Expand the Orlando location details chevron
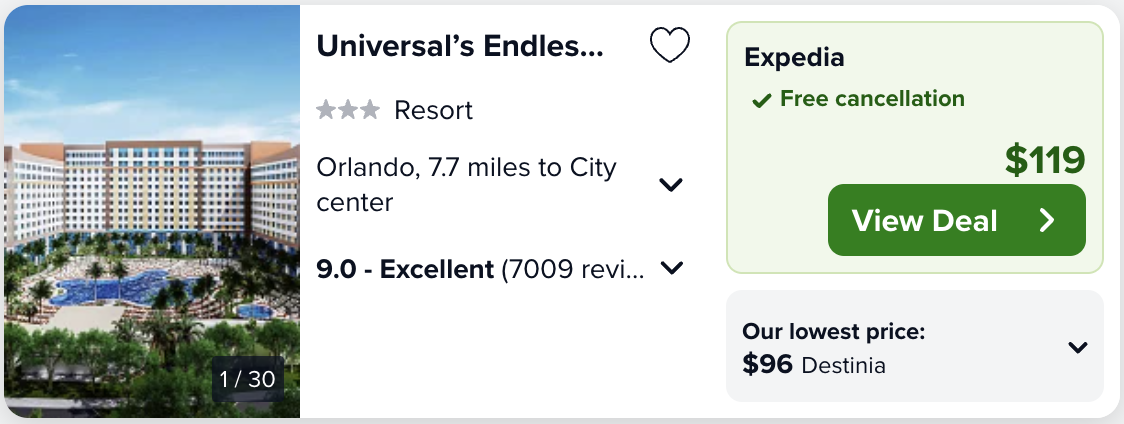 click(671, 185)
